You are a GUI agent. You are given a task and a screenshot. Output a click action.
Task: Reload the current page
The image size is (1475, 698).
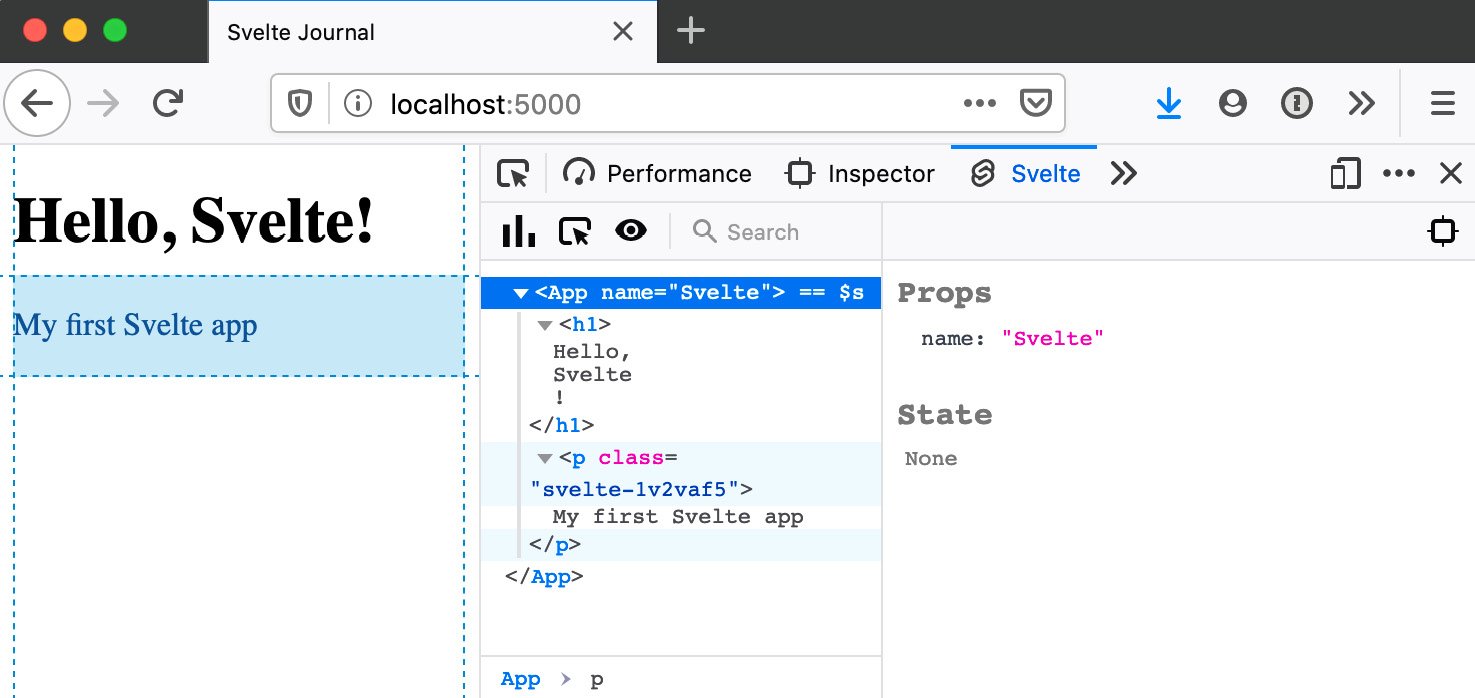click(x=168, y=103)
